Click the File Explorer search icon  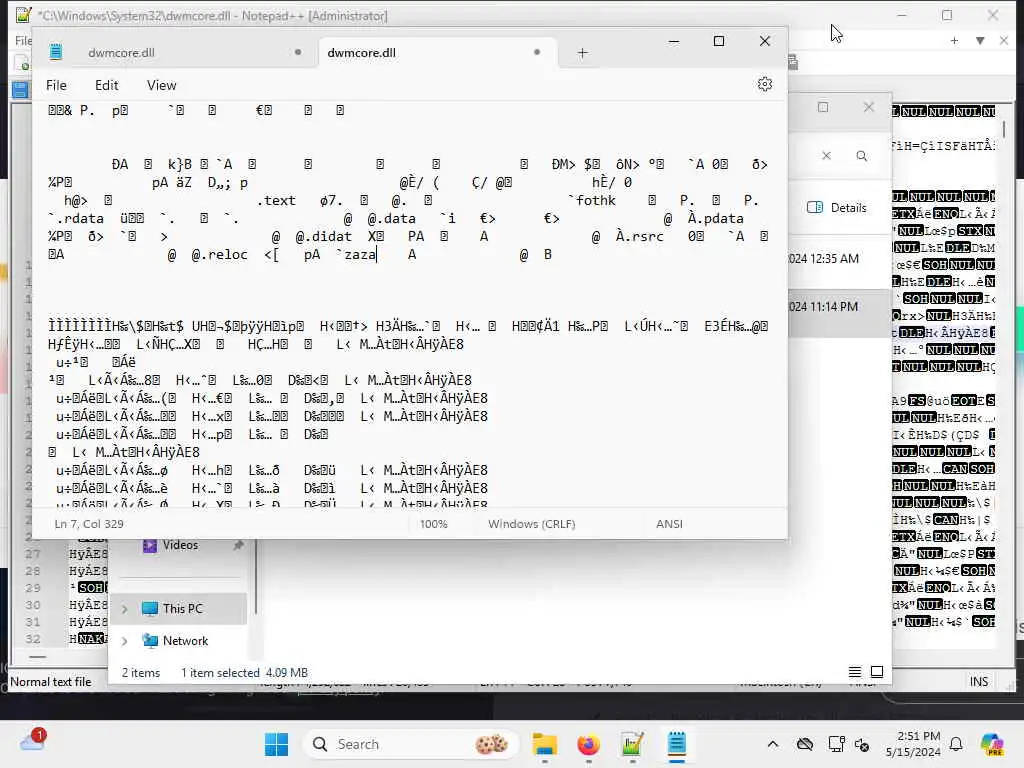coord(861,156)
